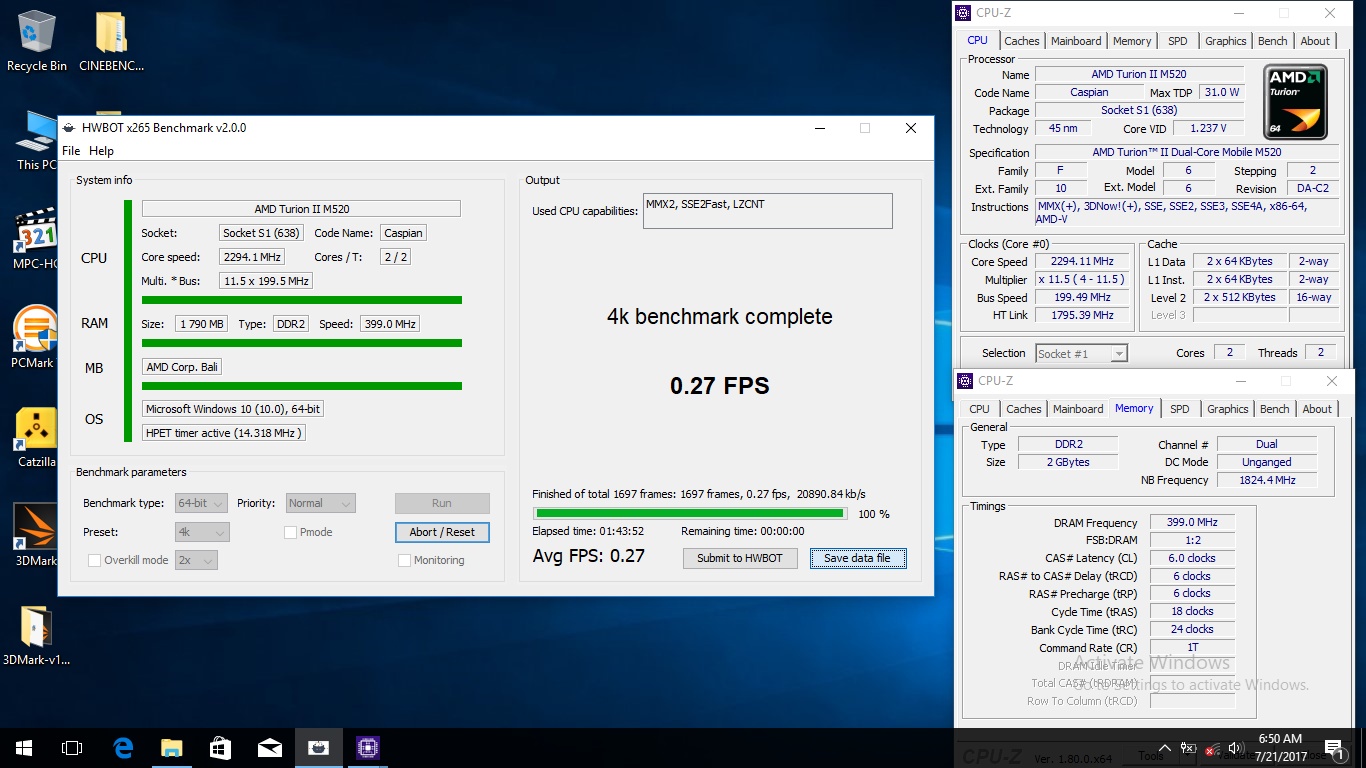This screenshot has height=768, width=1366.
Task: Open the Priority dropdown
Action: tap(320, 503)
